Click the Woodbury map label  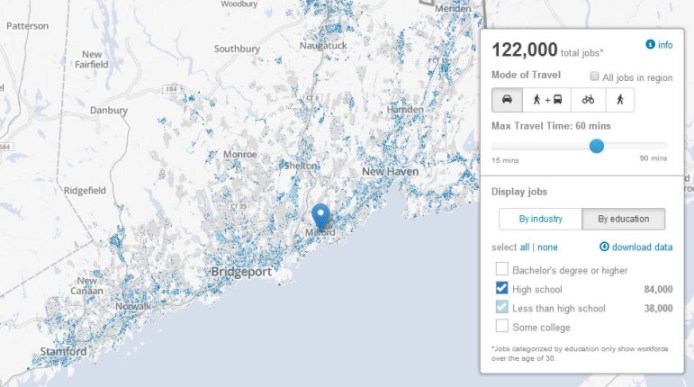(x=239, y=4)
